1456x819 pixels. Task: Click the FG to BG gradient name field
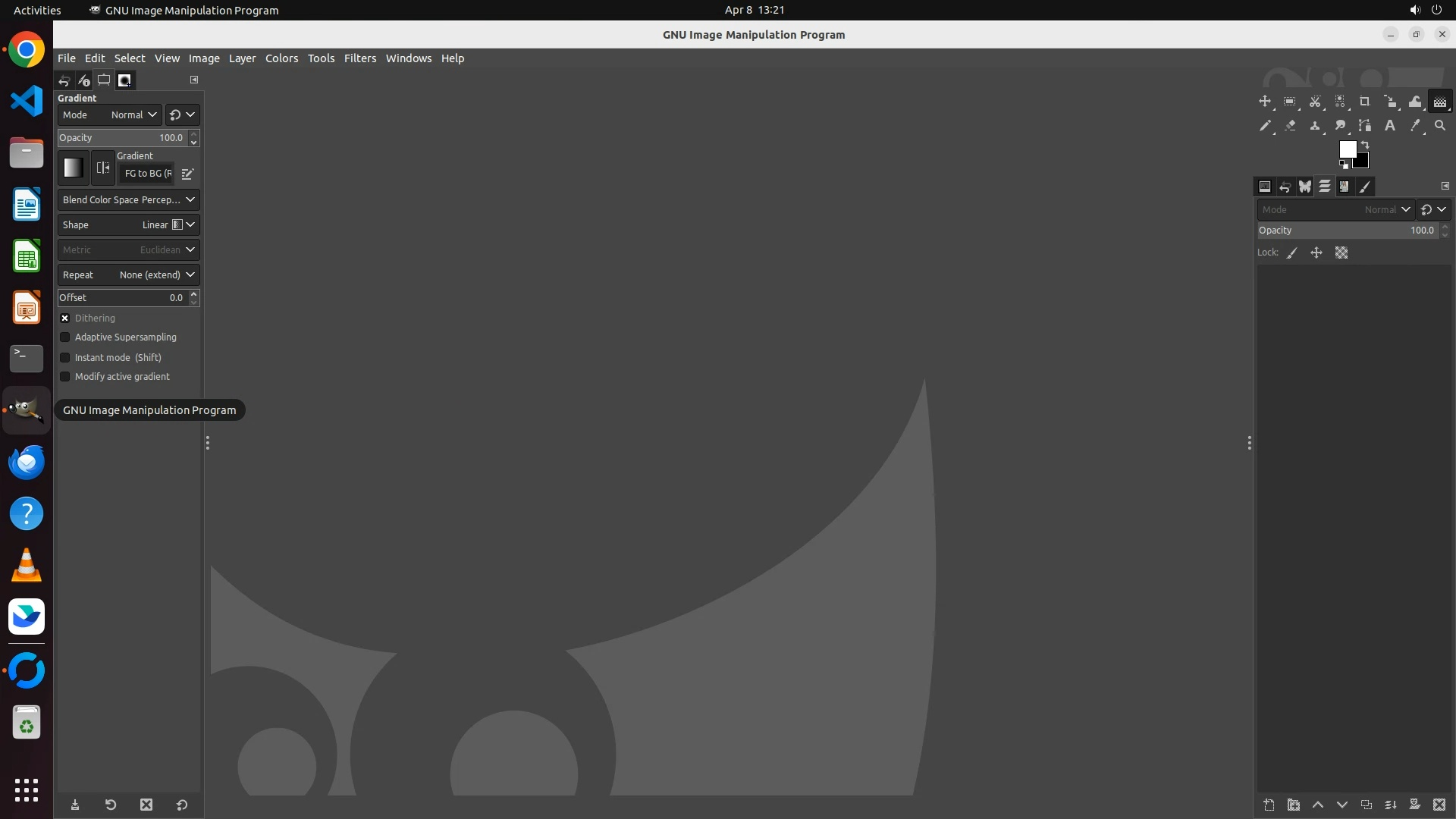click(148, 174)
